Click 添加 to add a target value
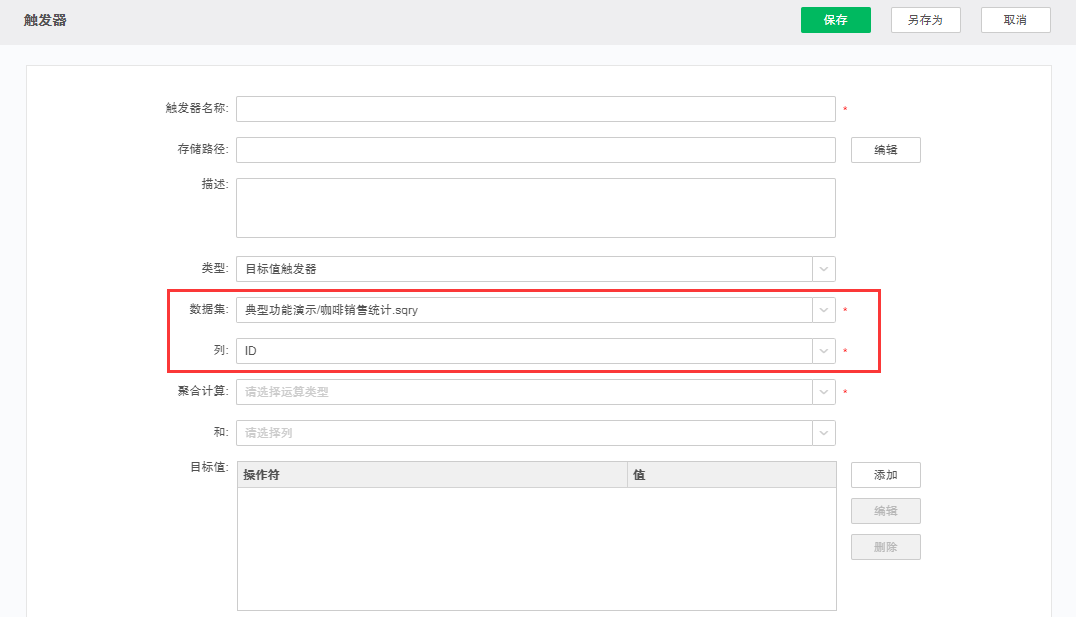This screenshot has width=1076, height=617. point(885,474)
